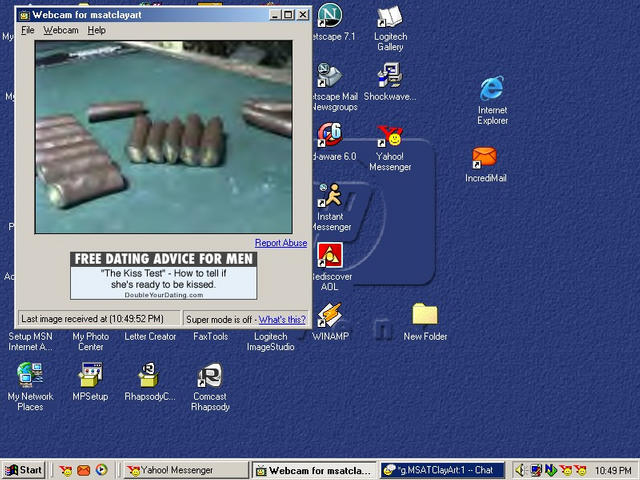Select the Ad-aware 6.0 desktop icon
640x480 pixels.
pos(330,135)
